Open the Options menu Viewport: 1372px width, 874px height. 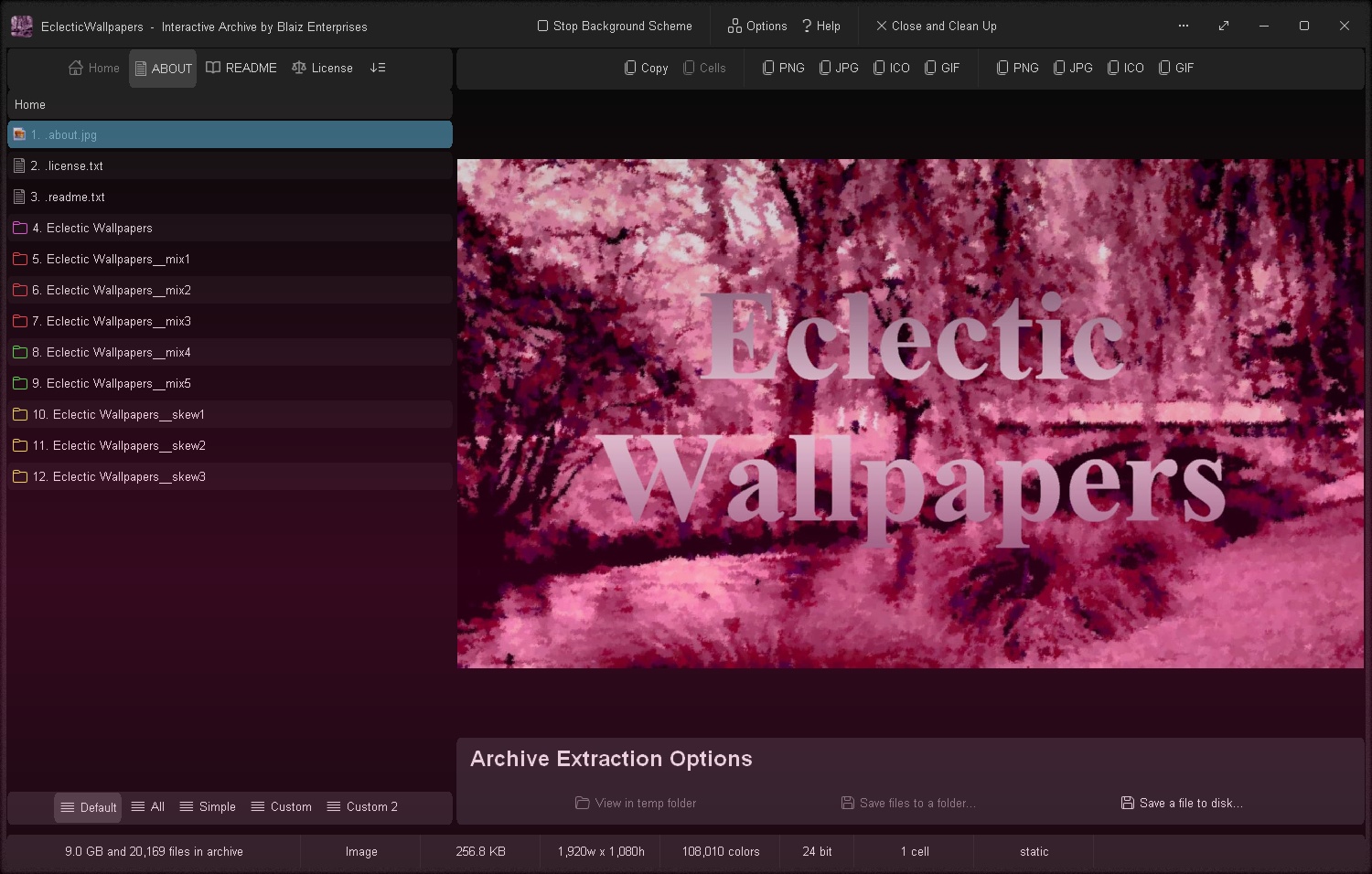point(757,26)
